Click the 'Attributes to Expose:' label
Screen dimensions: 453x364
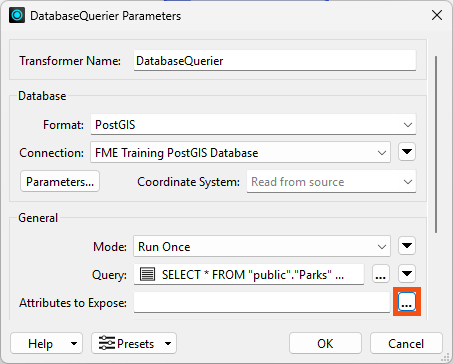tap(73, 303)
